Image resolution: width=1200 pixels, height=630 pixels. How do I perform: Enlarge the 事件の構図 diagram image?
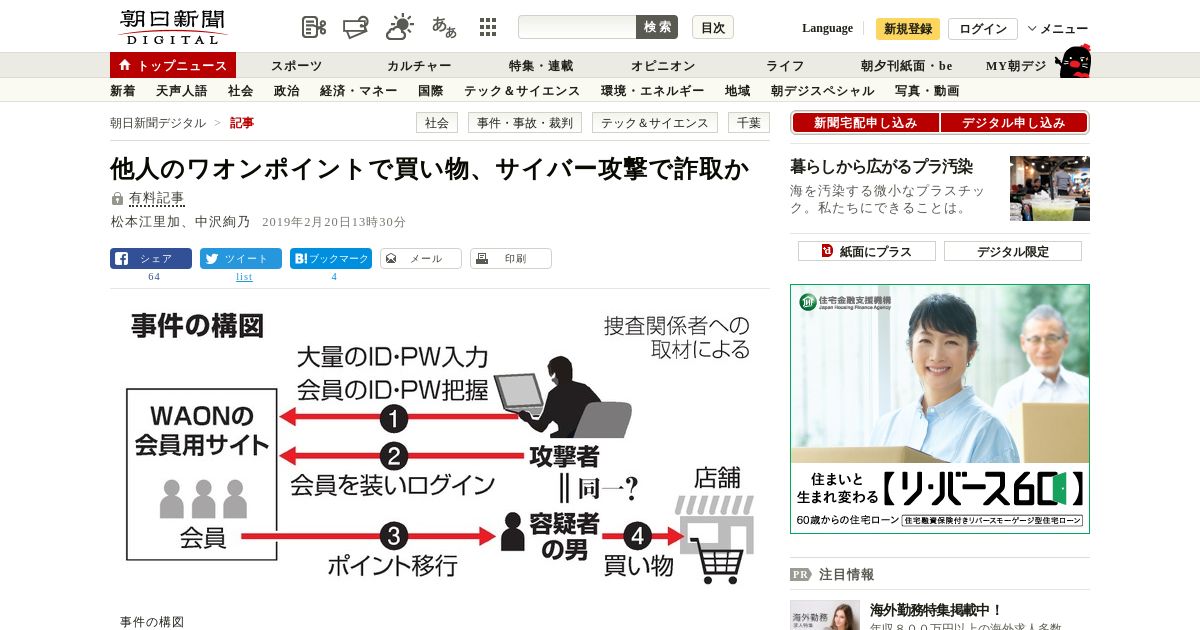(440, 448)
